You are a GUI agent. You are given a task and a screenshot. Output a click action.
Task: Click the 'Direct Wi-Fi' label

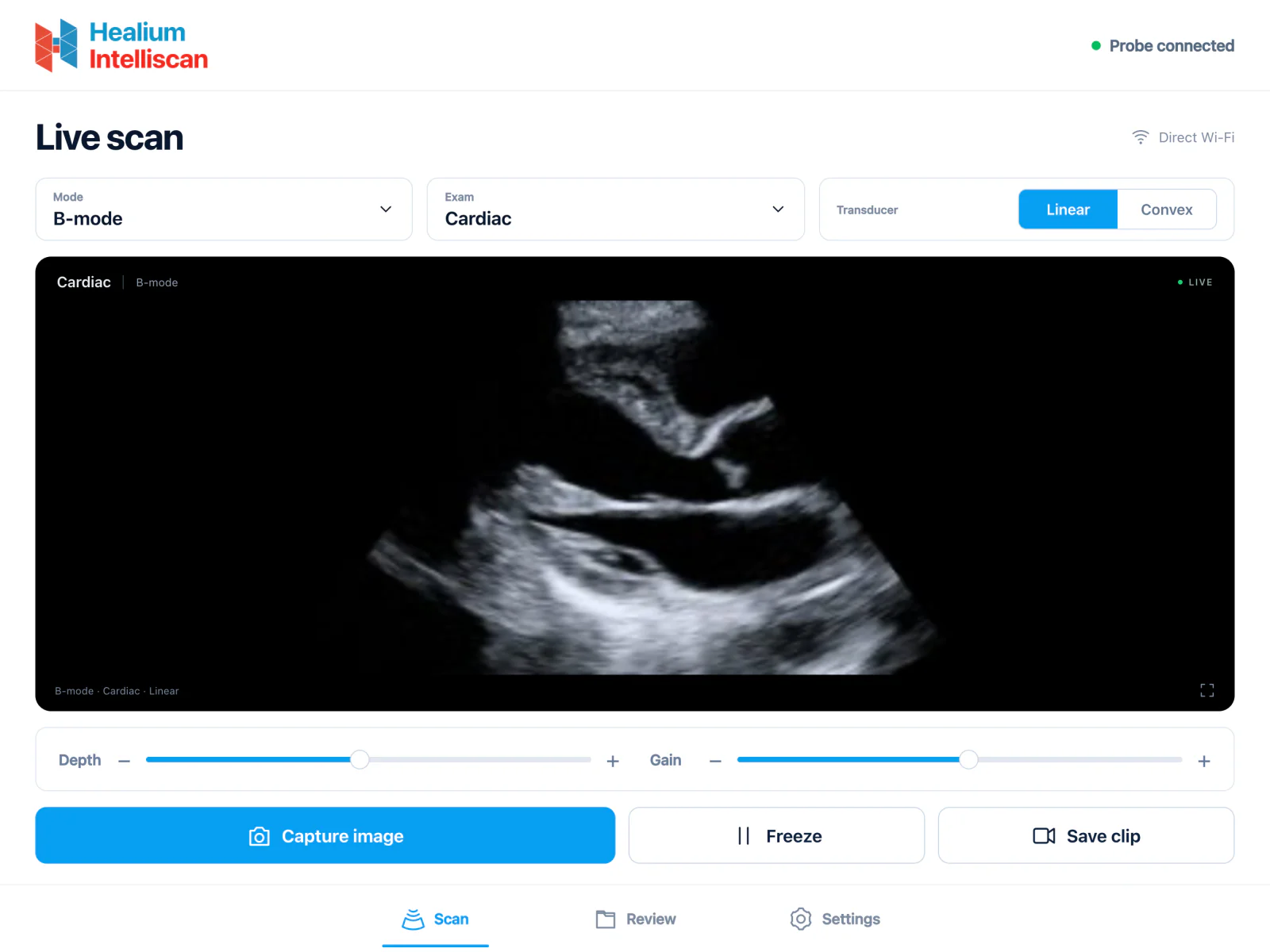[1196, 137]
